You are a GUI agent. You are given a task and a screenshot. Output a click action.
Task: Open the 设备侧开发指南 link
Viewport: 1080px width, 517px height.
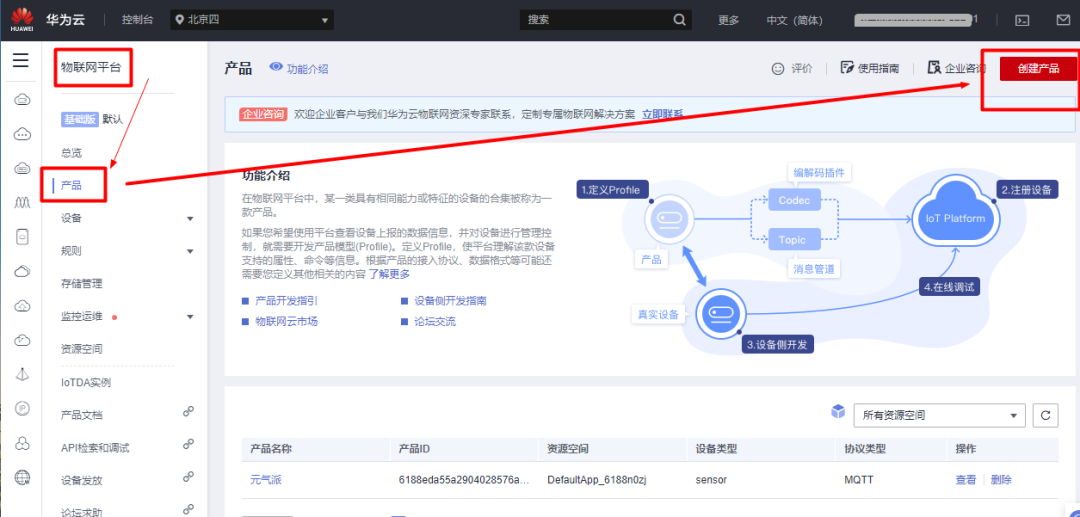[x=450, y=301]
